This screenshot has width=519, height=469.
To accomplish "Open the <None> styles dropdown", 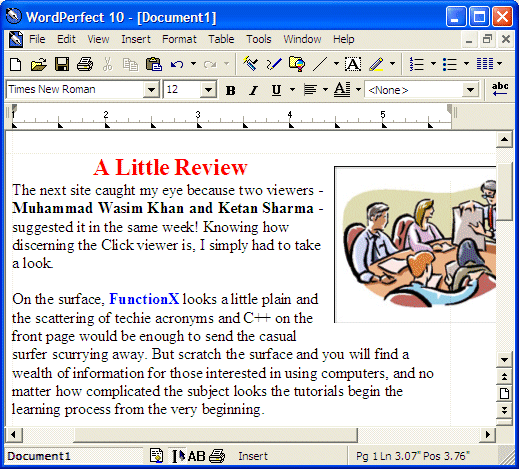I will click(x=470, y=90).
